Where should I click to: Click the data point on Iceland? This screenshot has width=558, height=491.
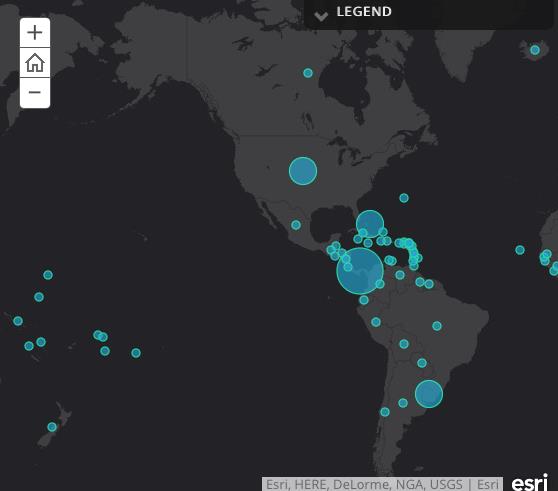click(535, 50)
